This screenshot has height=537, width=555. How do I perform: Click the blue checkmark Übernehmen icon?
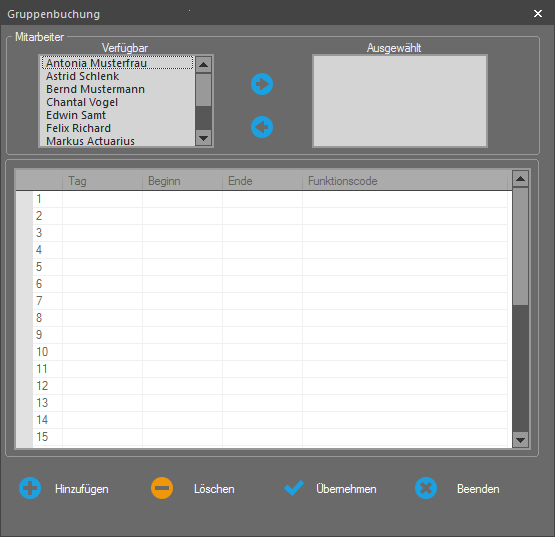(294, 488)
